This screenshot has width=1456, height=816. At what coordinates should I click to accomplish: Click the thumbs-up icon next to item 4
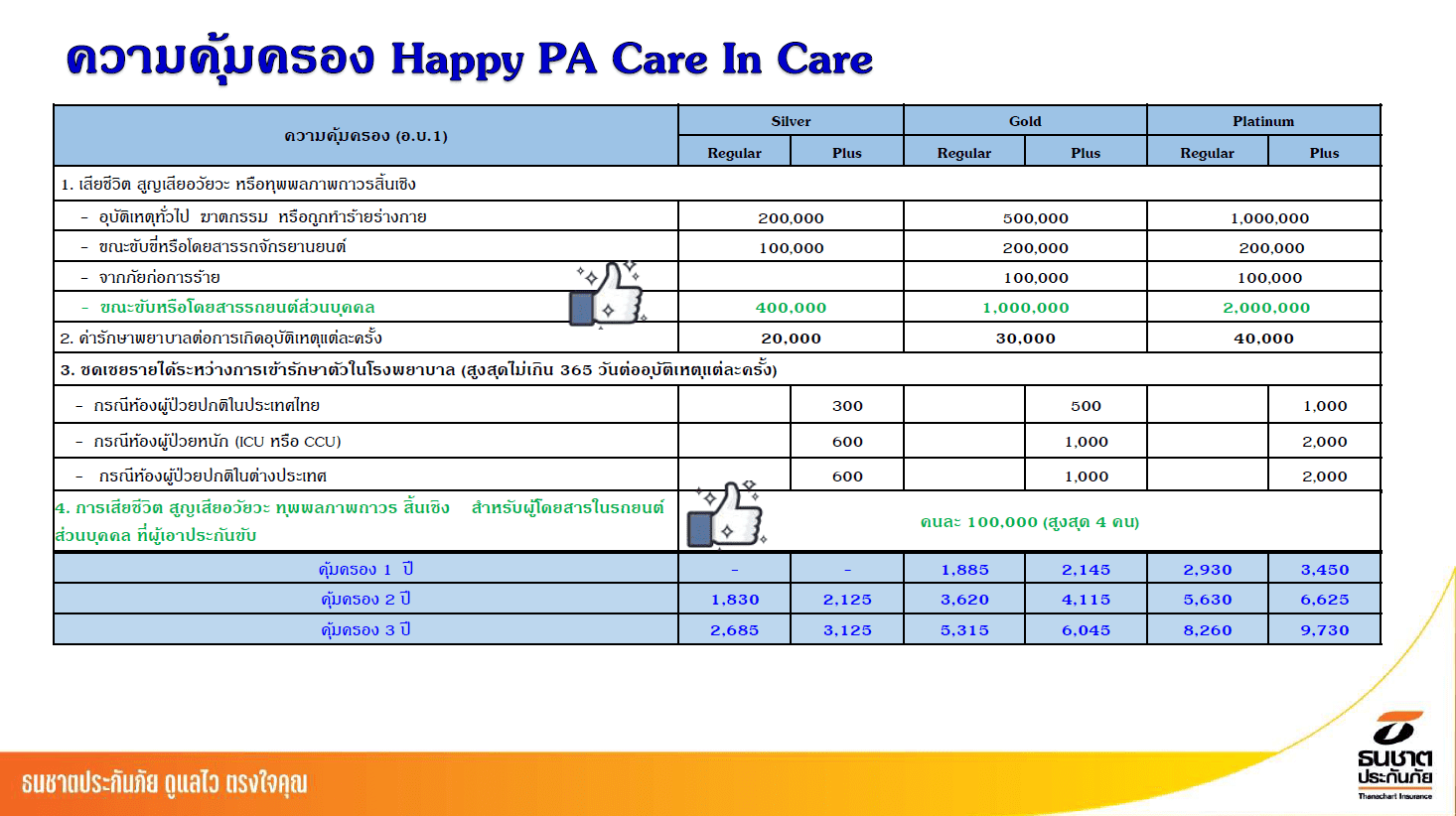(x=727, y=514)
